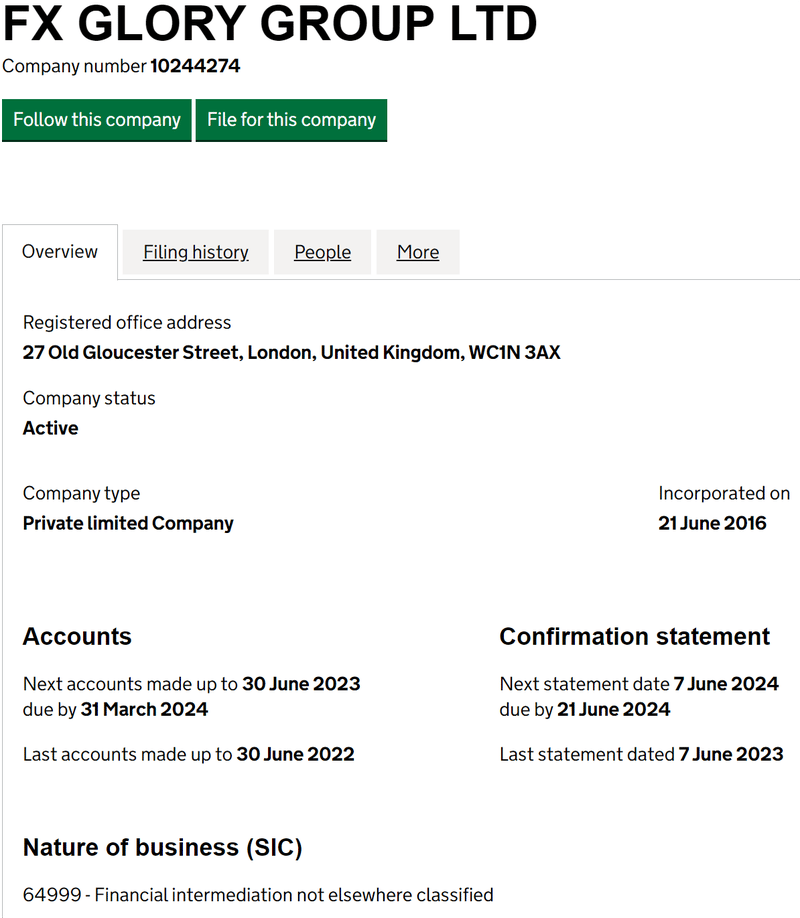The height and width of the screenshot is (918, 800).
Task: Select the Private limited Company type text
Action: coord(127,522)
